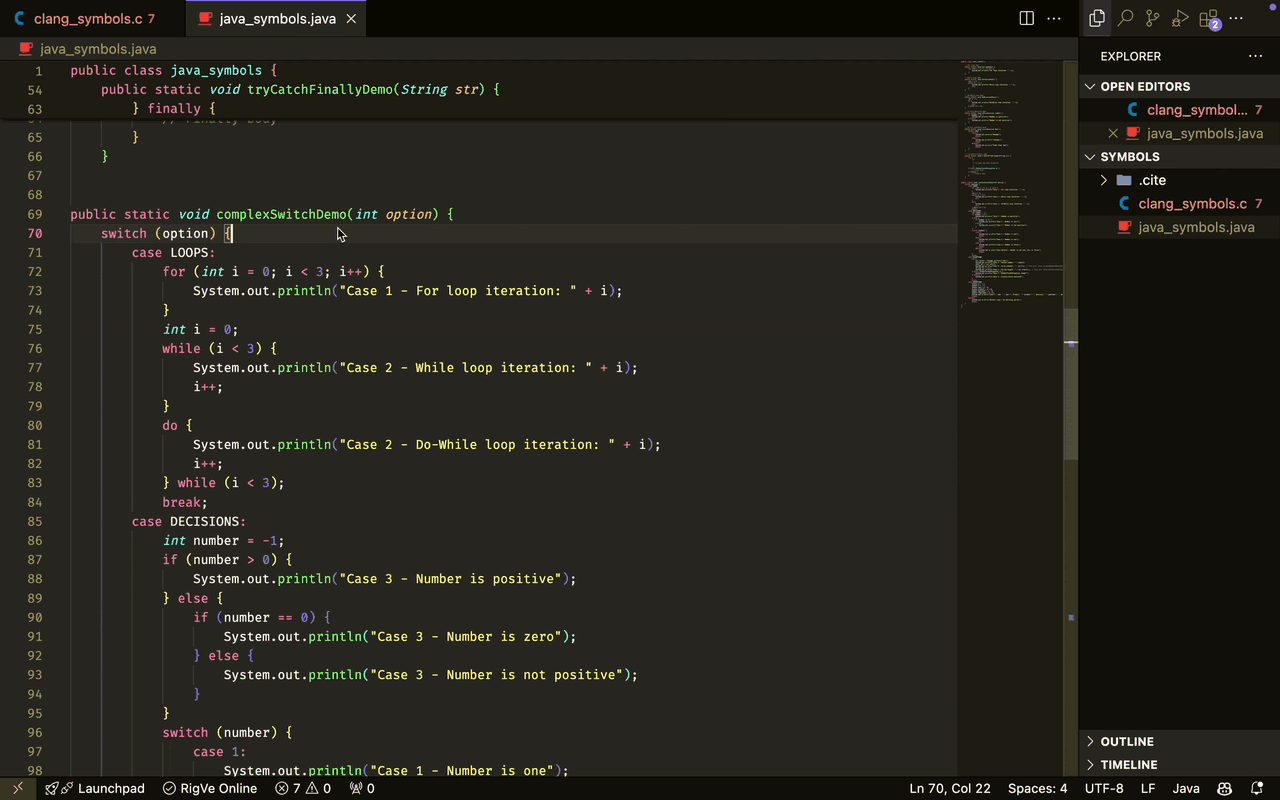Viewport: 1280px width, 800px height.
Task: Click 'break;' on line 84
Action: pyautogui.click(x=185, y=502)
